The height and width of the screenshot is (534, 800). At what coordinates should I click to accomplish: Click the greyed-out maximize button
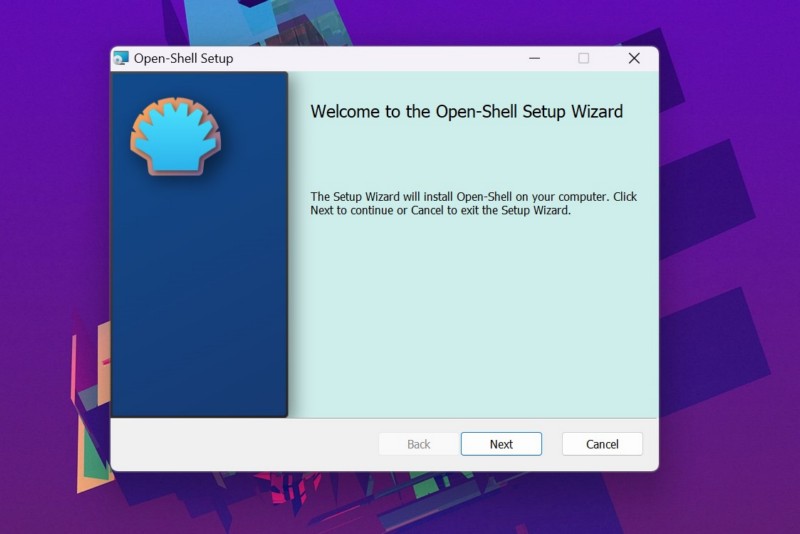pos(584,58)
